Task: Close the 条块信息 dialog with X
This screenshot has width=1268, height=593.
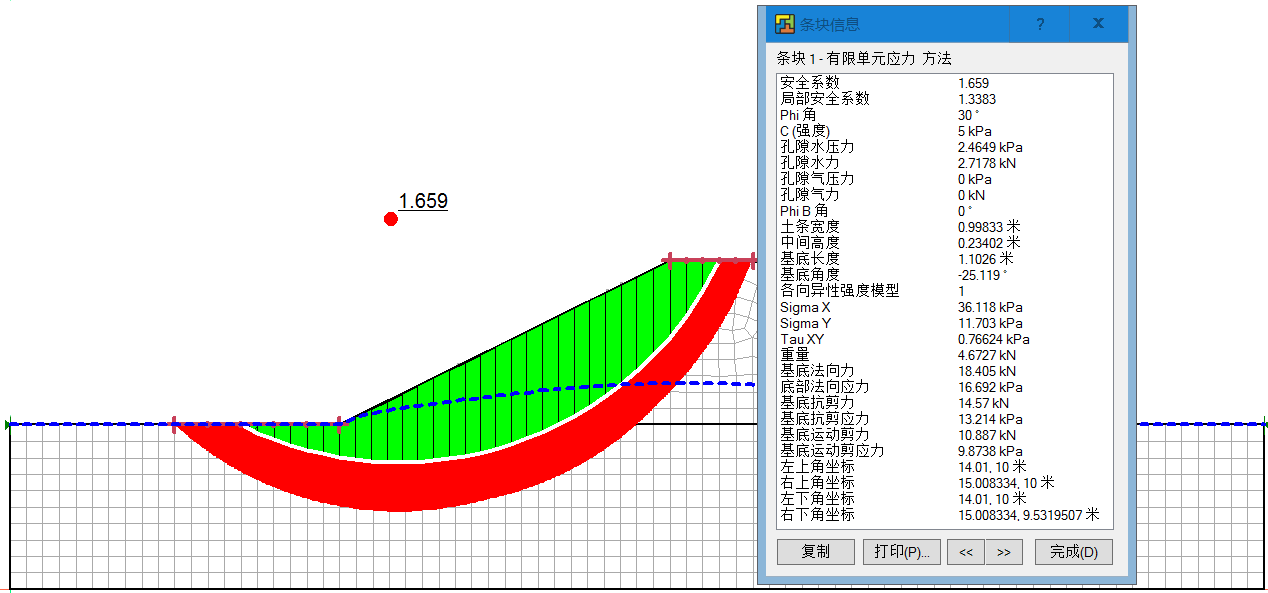Action: (x=1098, y=24)
